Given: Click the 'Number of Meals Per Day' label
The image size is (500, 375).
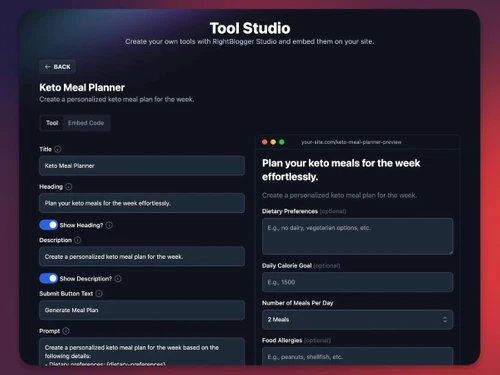Looking at the screenshot, I should point(298,303).
